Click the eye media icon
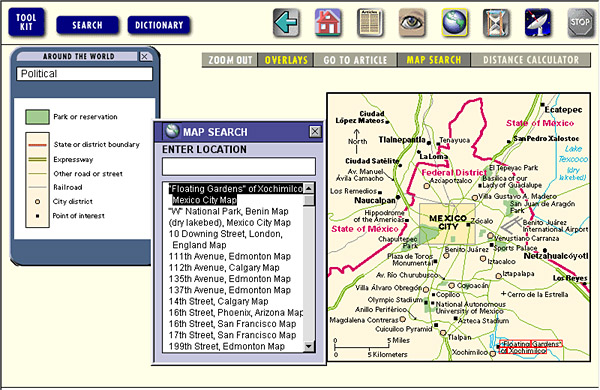The image size is (600, 390). pos(412,23)
